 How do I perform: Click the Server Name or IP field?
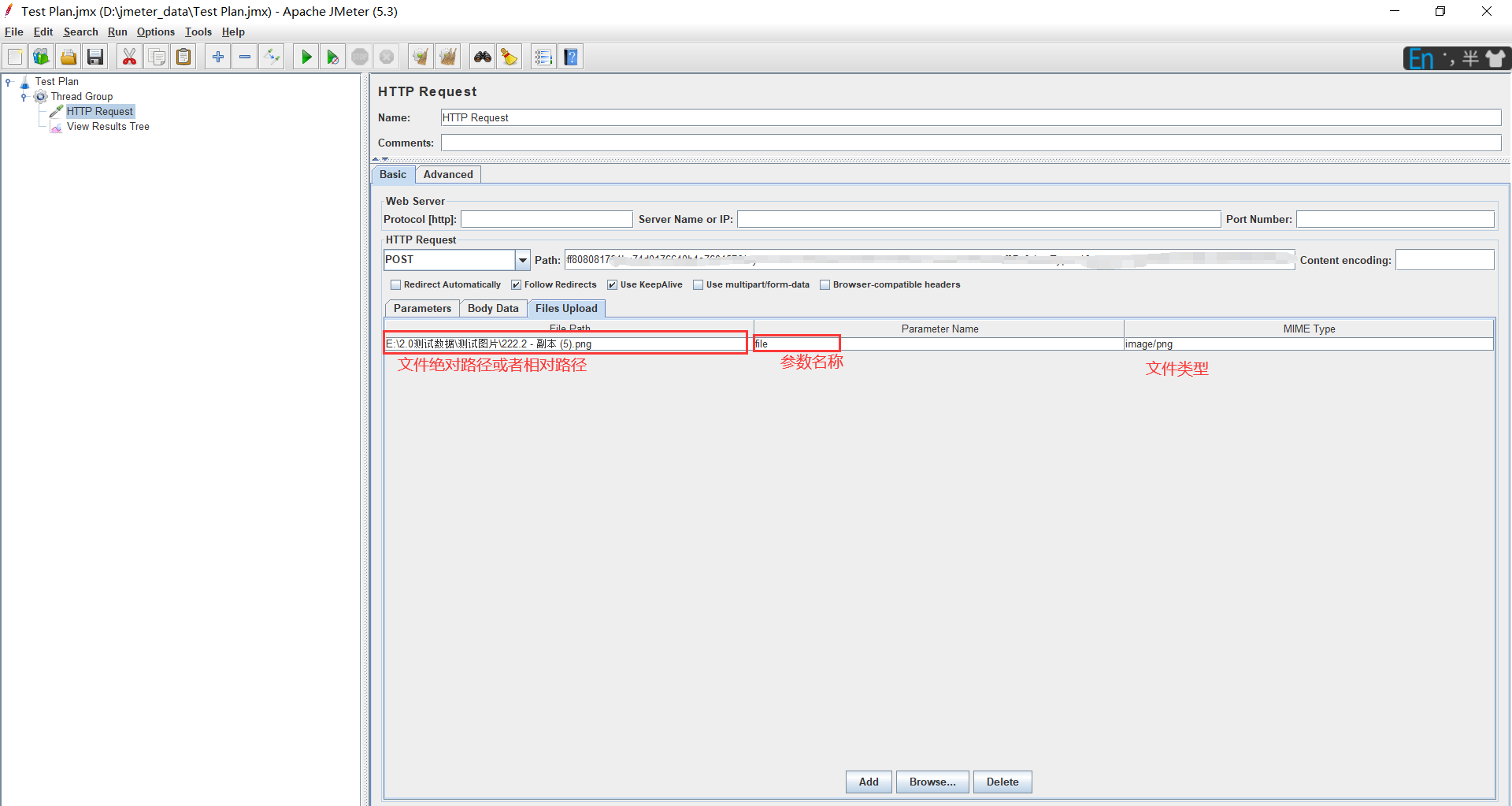coord(979,219)
